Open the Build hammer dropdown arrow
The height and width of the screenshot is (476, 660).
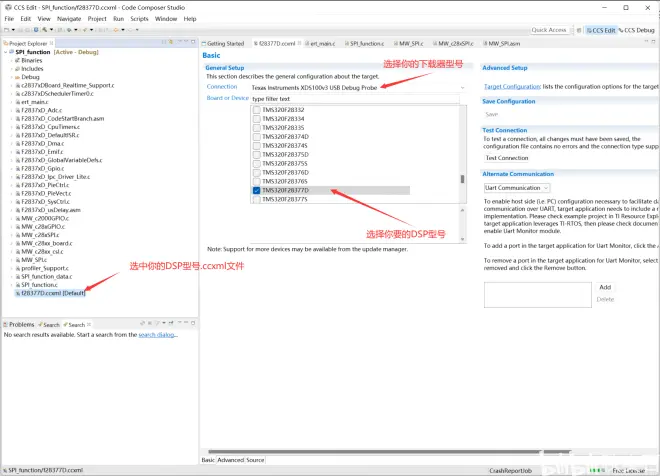(x=51, y=30)
